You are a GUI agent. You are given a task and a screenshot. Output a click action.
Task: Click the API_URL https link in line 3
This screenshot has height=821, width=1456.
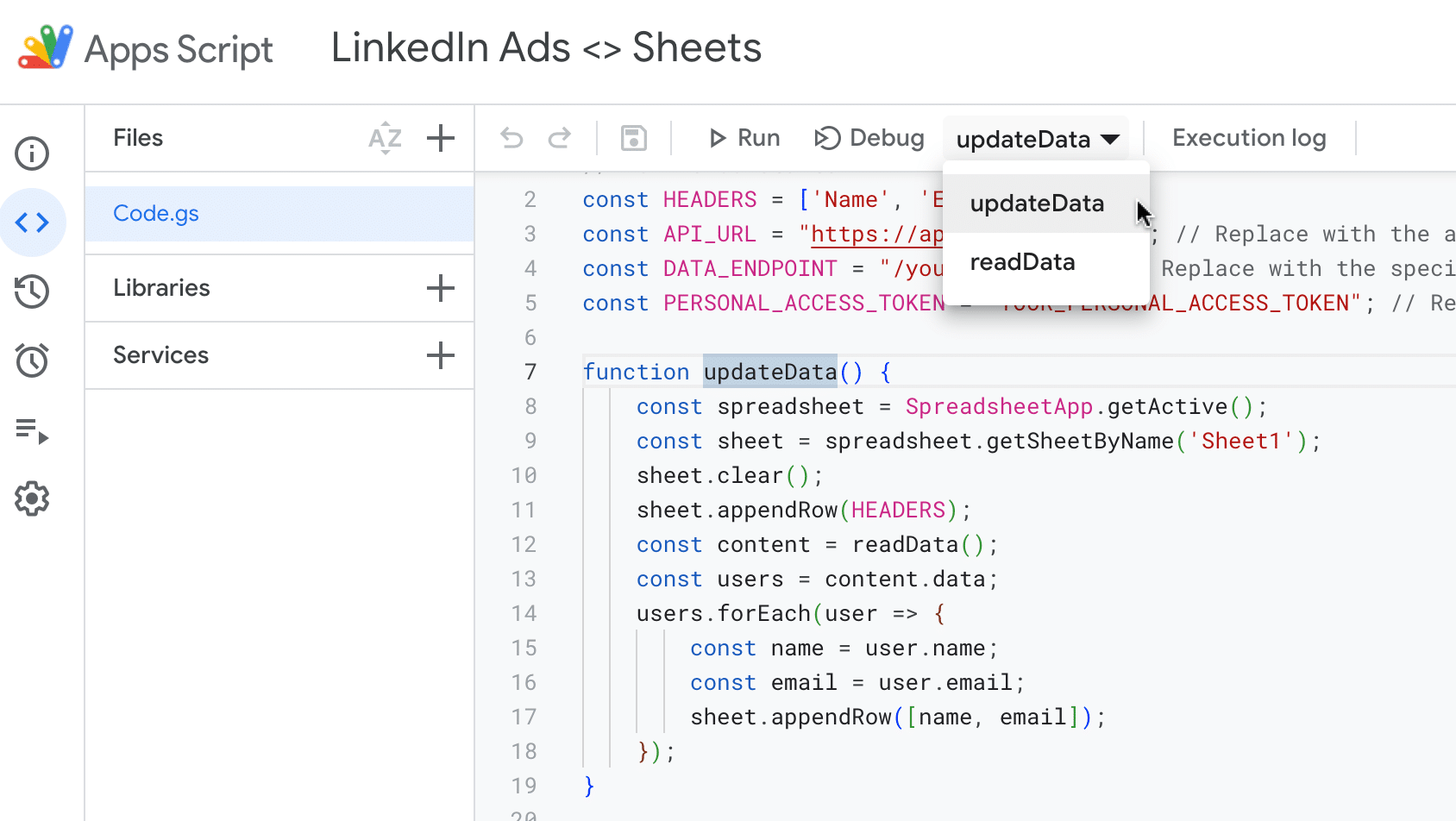[x=877, y=235]
